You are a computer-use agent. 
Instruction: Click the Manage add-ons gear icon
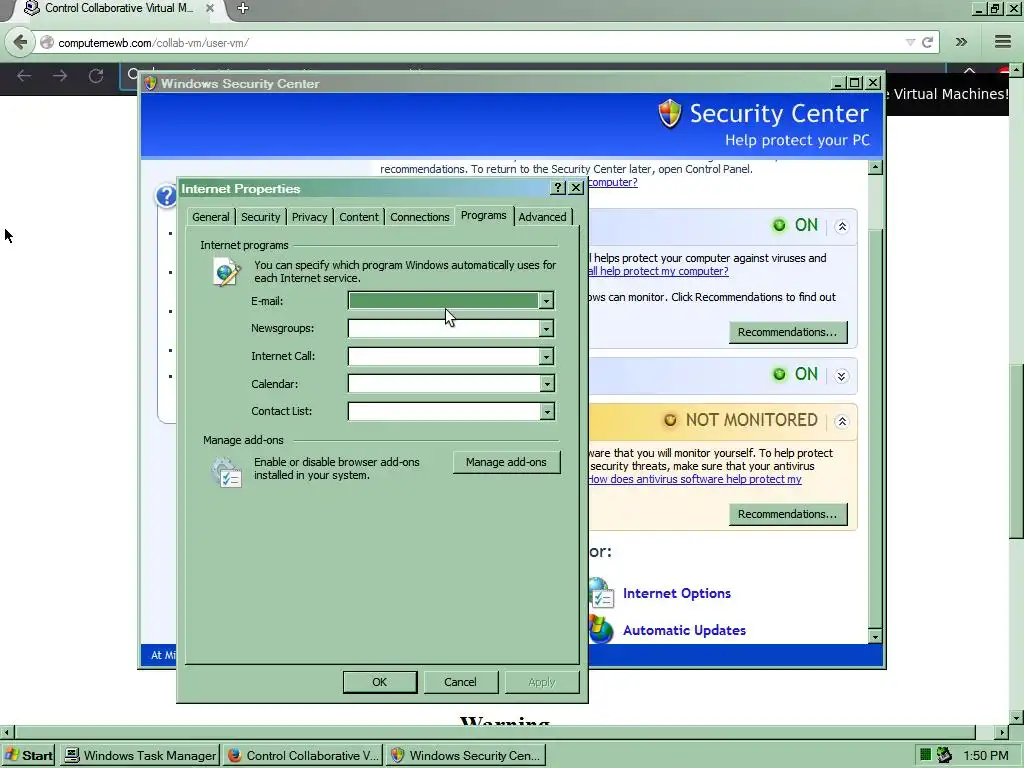[226, 472]
